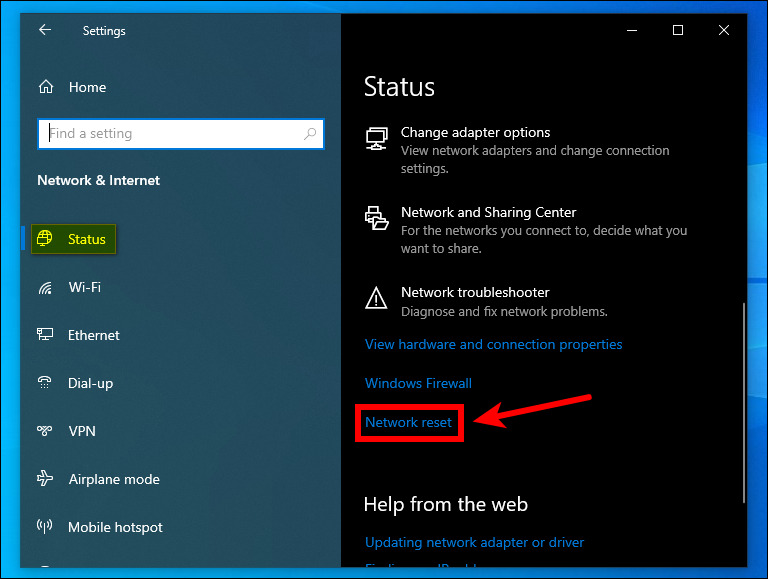Open Home from the house icon
Image resolution: width=768 pixels, height=579 pixels.
click(46, 87)
